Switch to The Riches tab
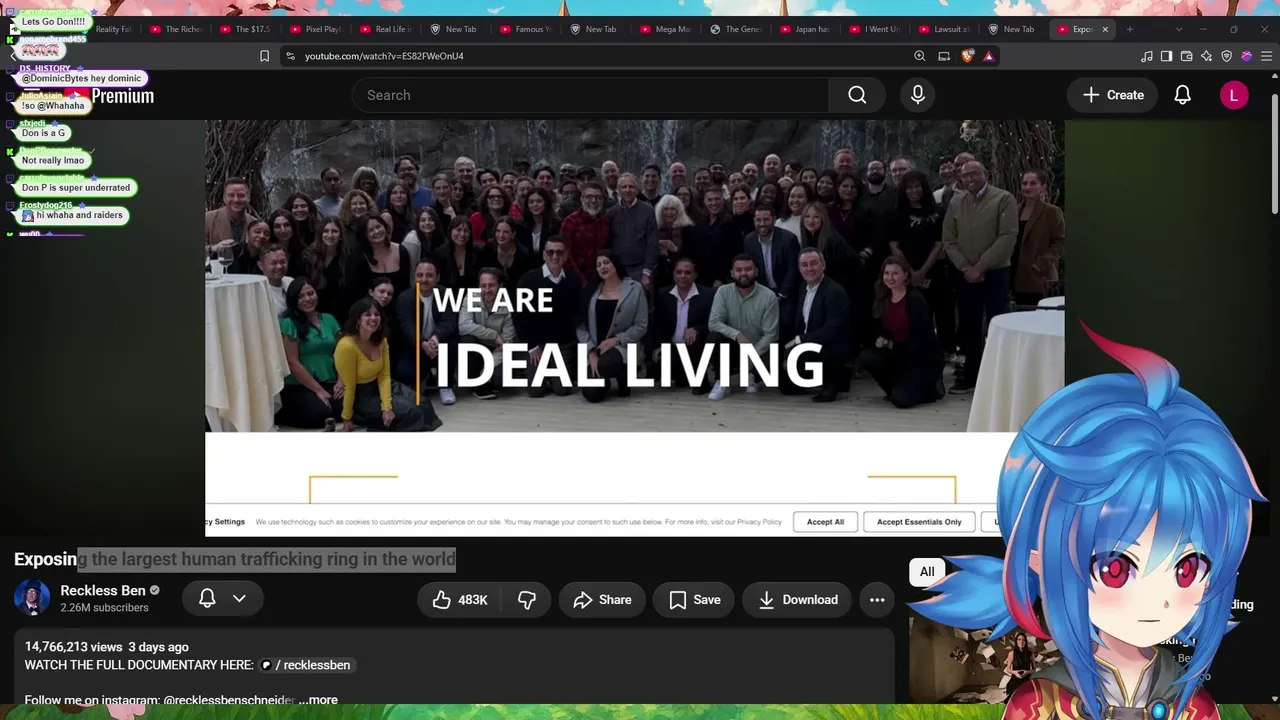Viewport: 1280px width, 720px height. [177, 29]
